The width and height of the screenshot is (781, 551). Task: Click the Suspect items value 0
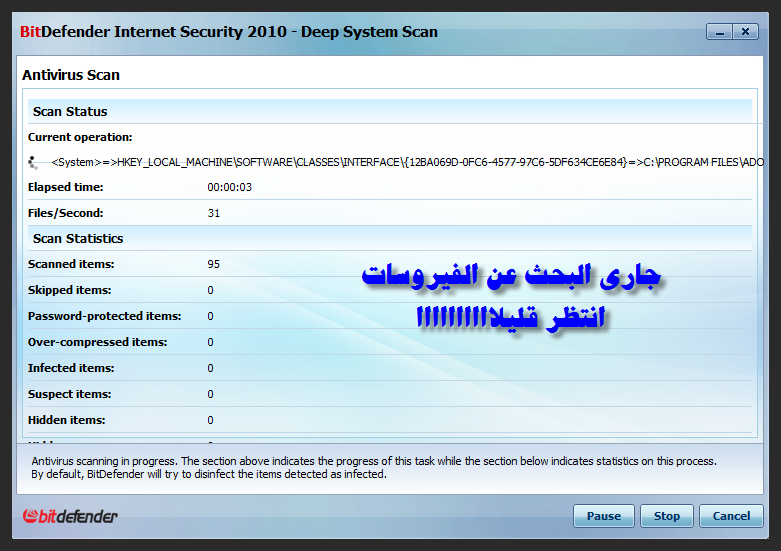210,394
